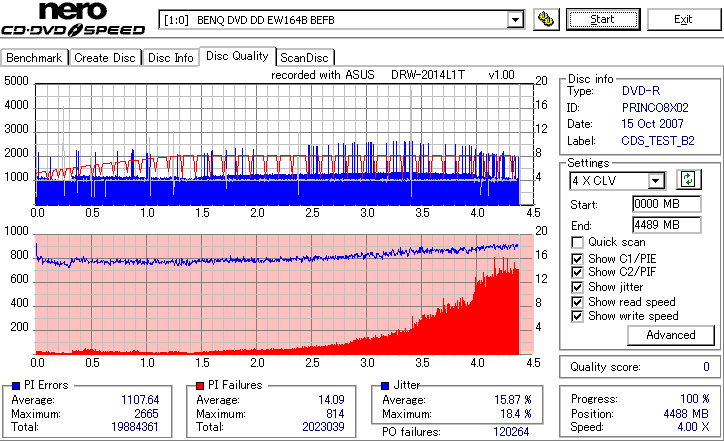This screenshot has height=441, width=724.
Task: Click the green refresh speed icon
Action: pos(688,179)
